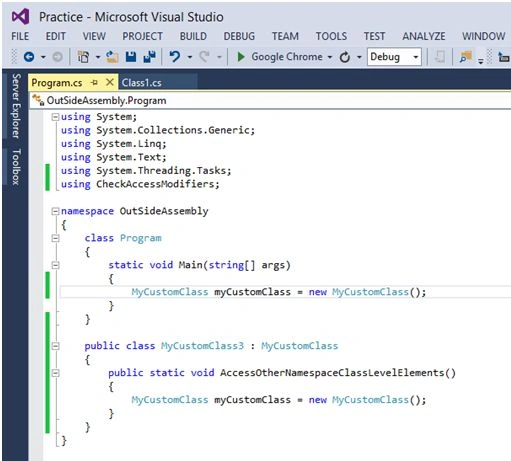Click the Visual Studio logo icon
This screenshot has width=511, height=461.
pyautogui.click(x=21, y=16)
